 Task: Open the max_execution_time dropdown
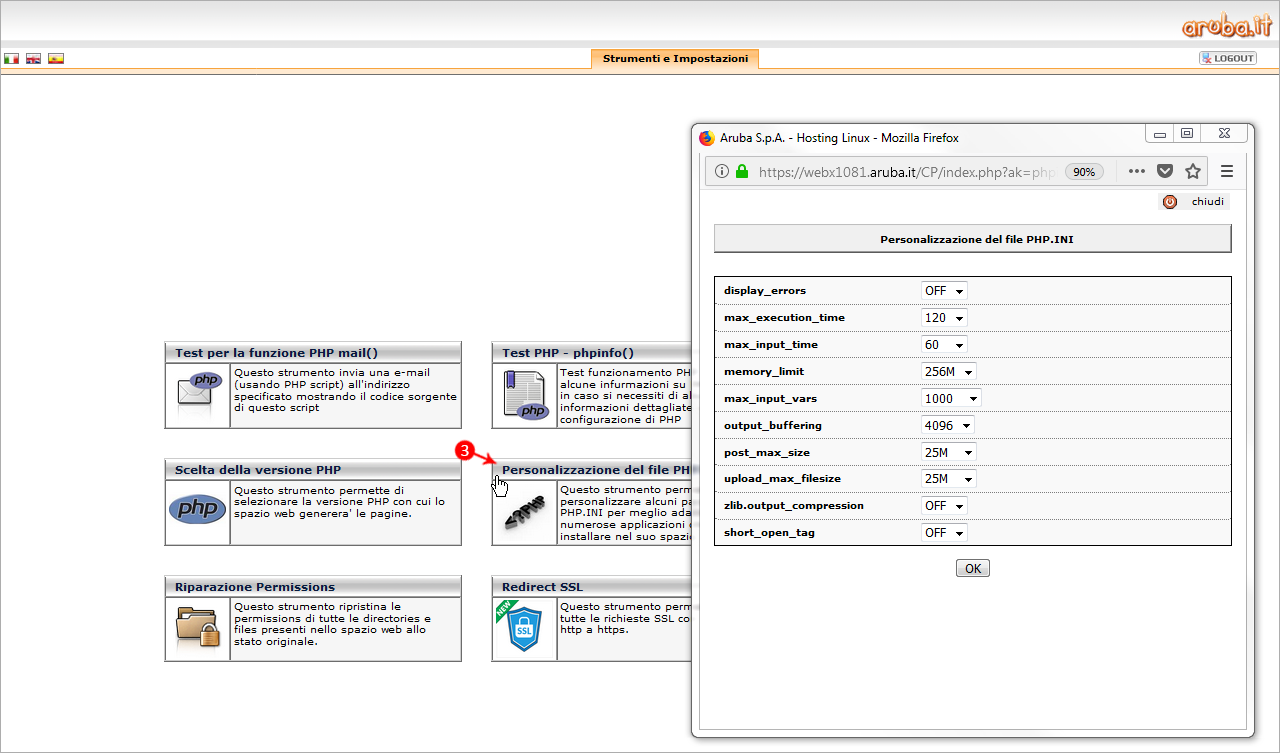[944, 318]
